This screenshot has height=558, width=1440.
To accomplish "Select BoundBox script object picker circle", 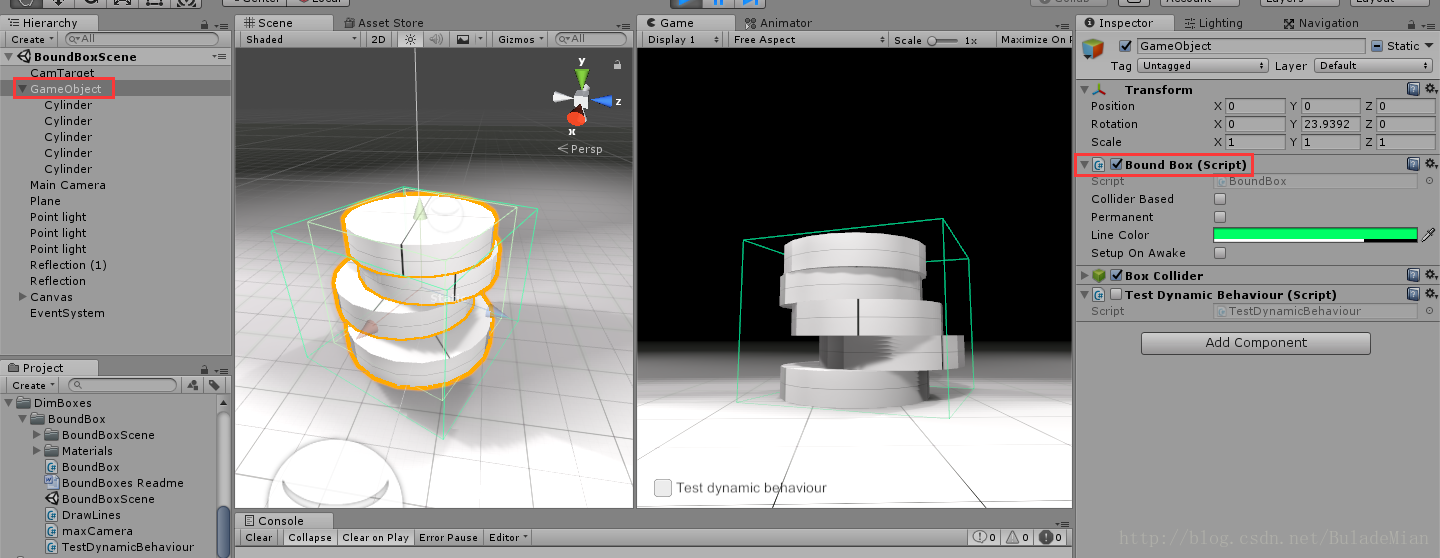I will [x=1430, y=181].
